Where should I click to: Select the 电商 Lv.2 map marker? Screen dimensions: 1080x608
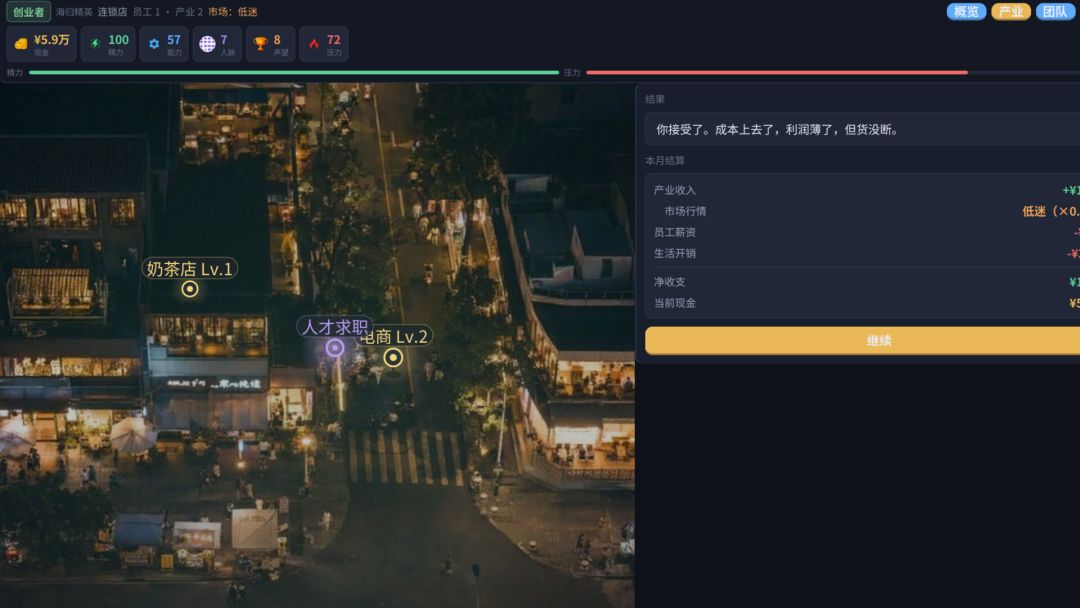(x=393, y=357)
